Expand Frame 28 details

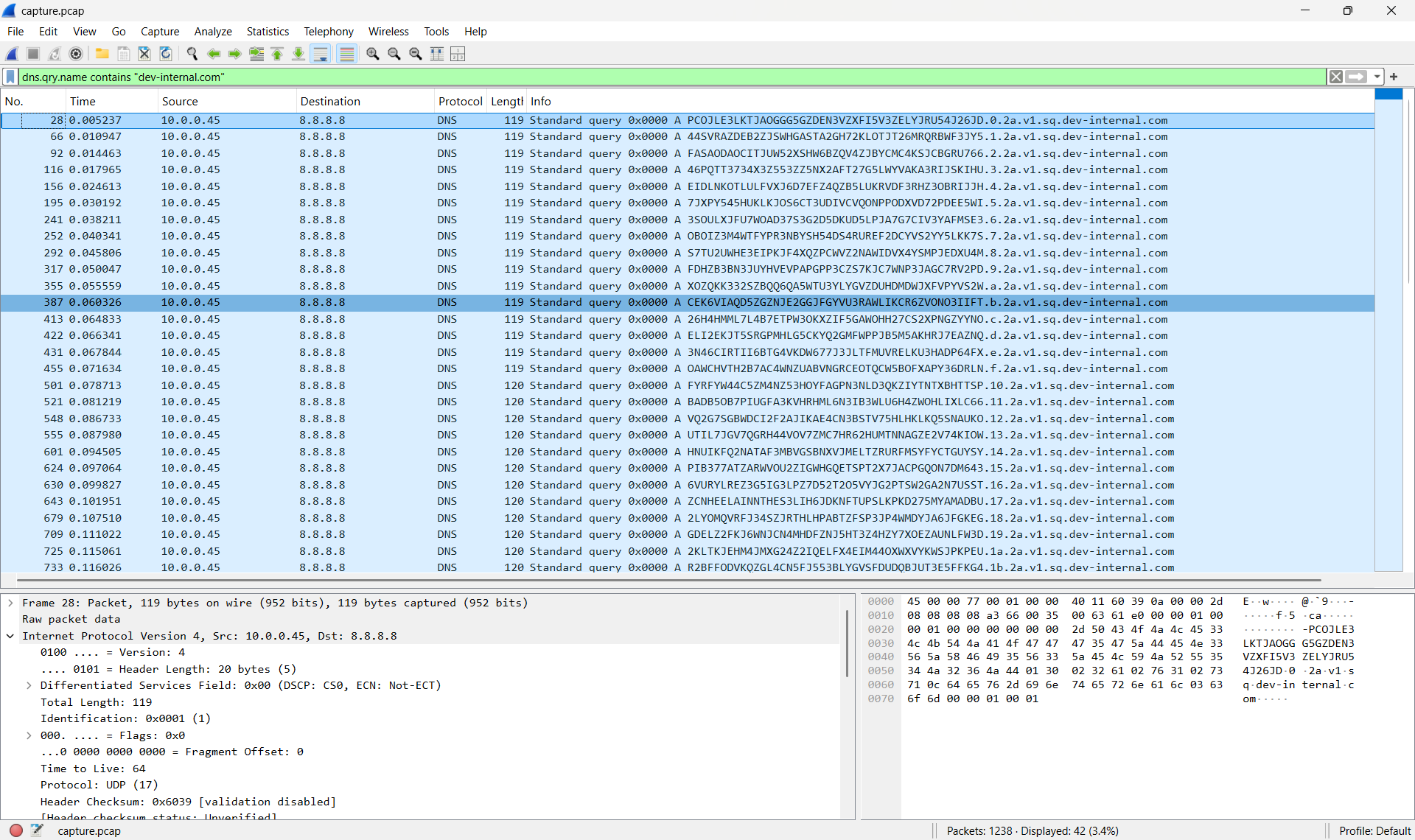coord(10,603)
